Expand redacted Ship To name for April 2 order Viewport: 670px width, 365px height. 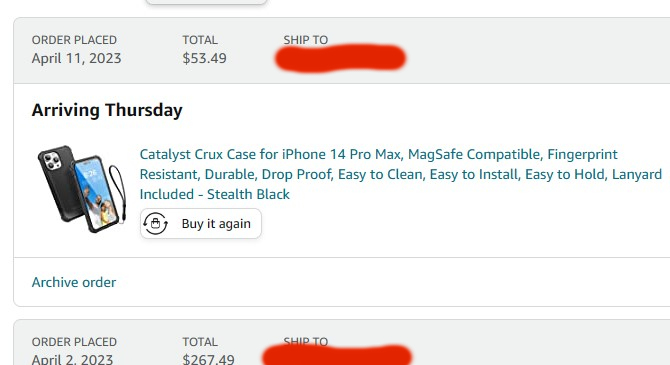click(x=337, y=356)
